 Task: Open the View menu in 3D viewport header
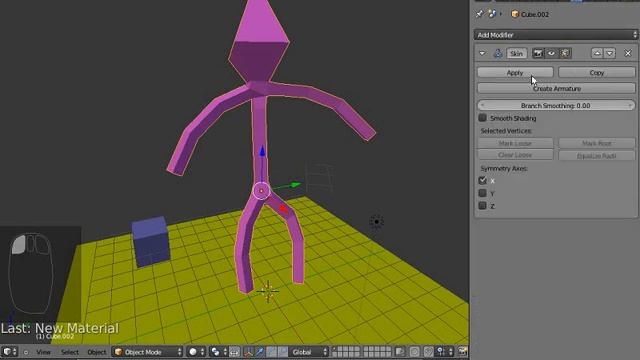43,352
